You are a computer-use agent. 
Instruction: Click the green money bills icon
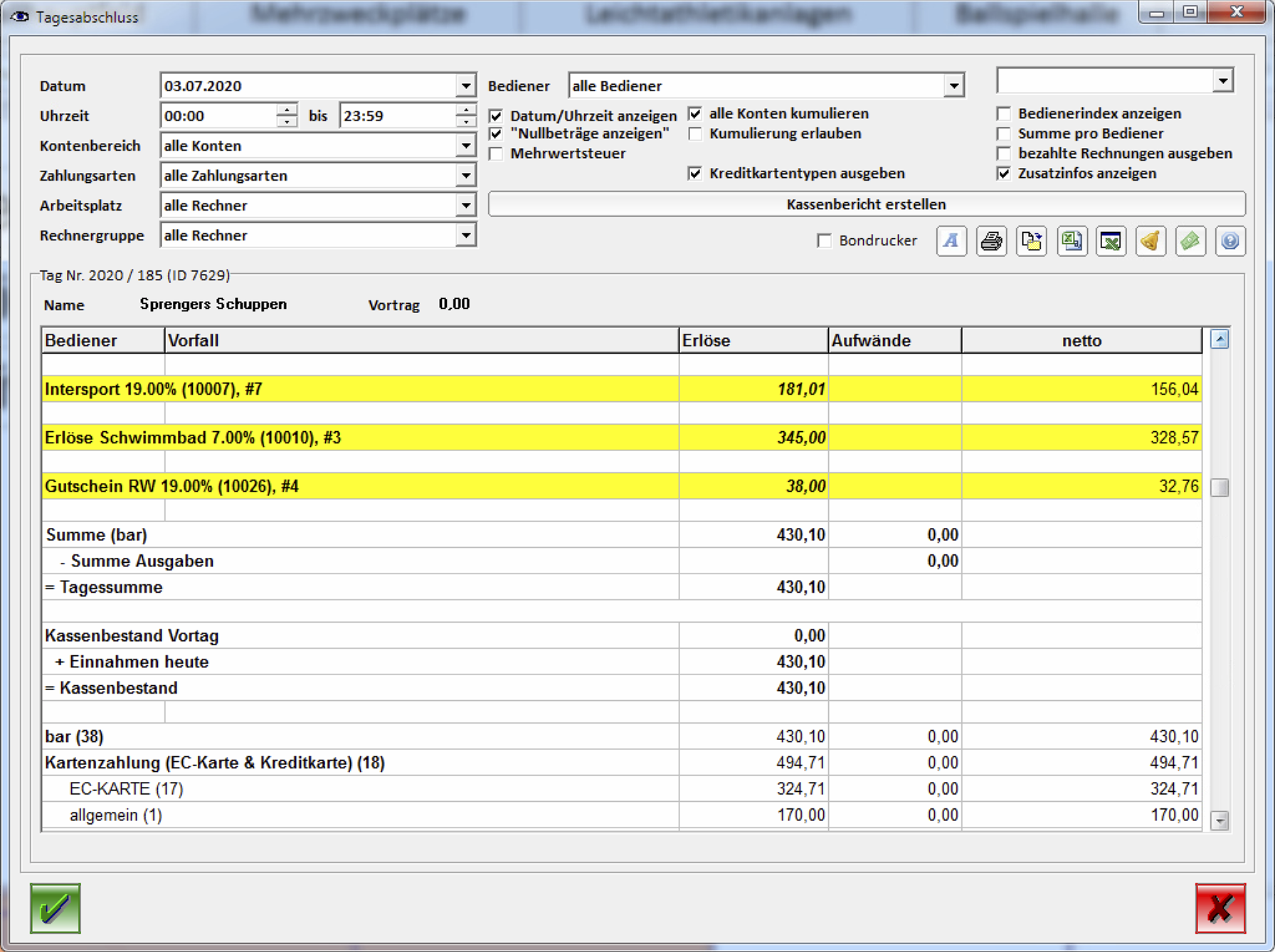pos(1190,241)
